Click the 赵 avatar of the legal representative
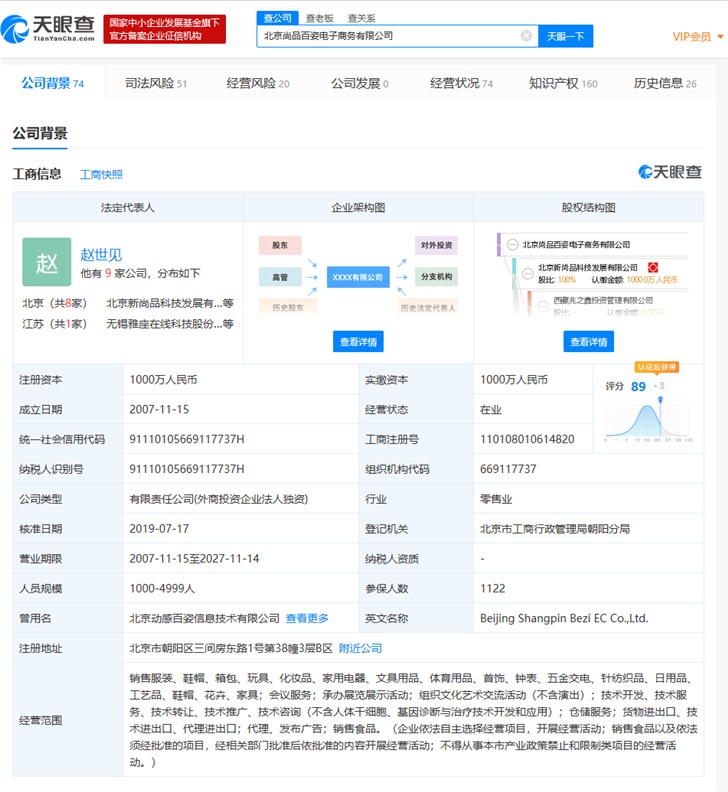 coord(47,262)
